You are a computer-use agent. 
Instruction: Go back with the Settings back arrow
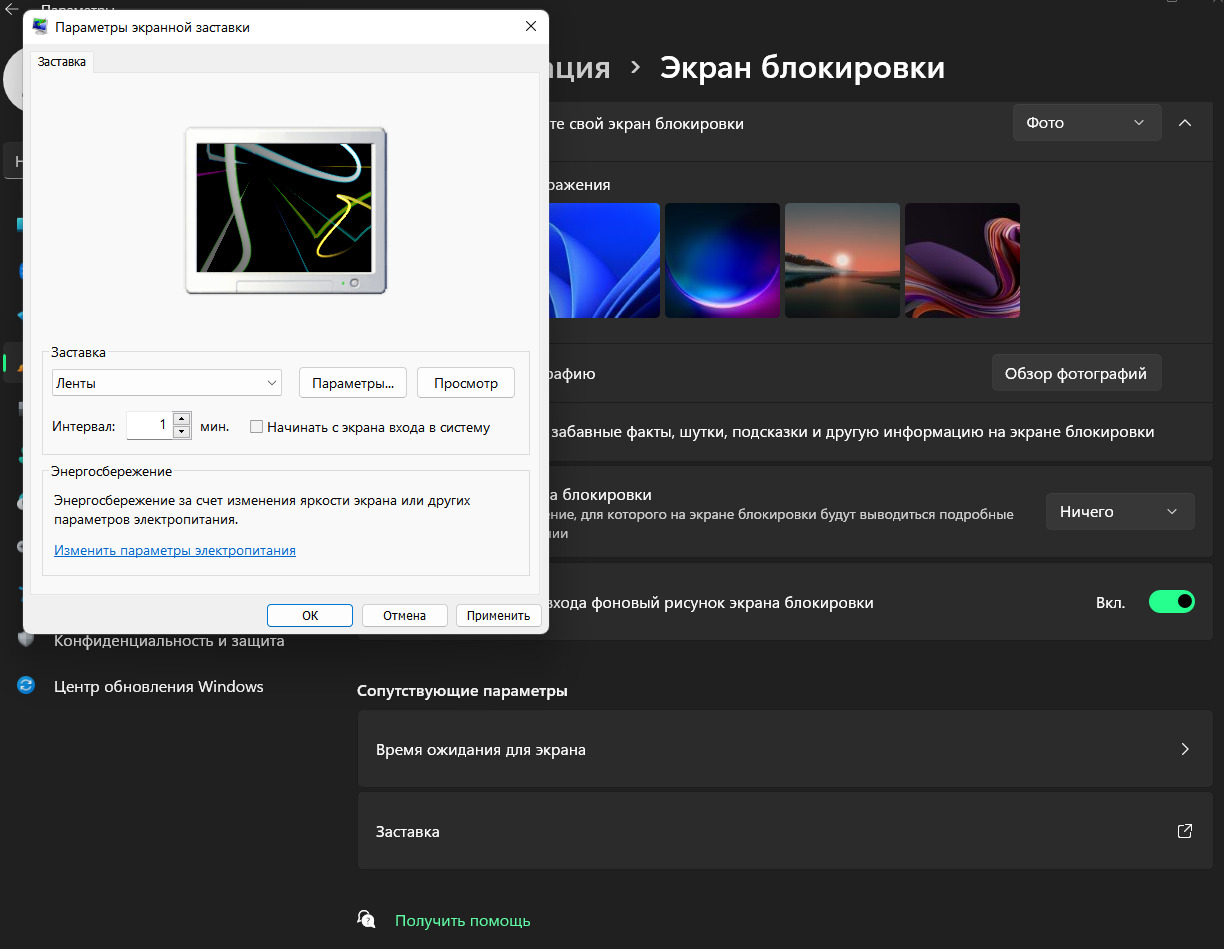click(x=12, y=8)
